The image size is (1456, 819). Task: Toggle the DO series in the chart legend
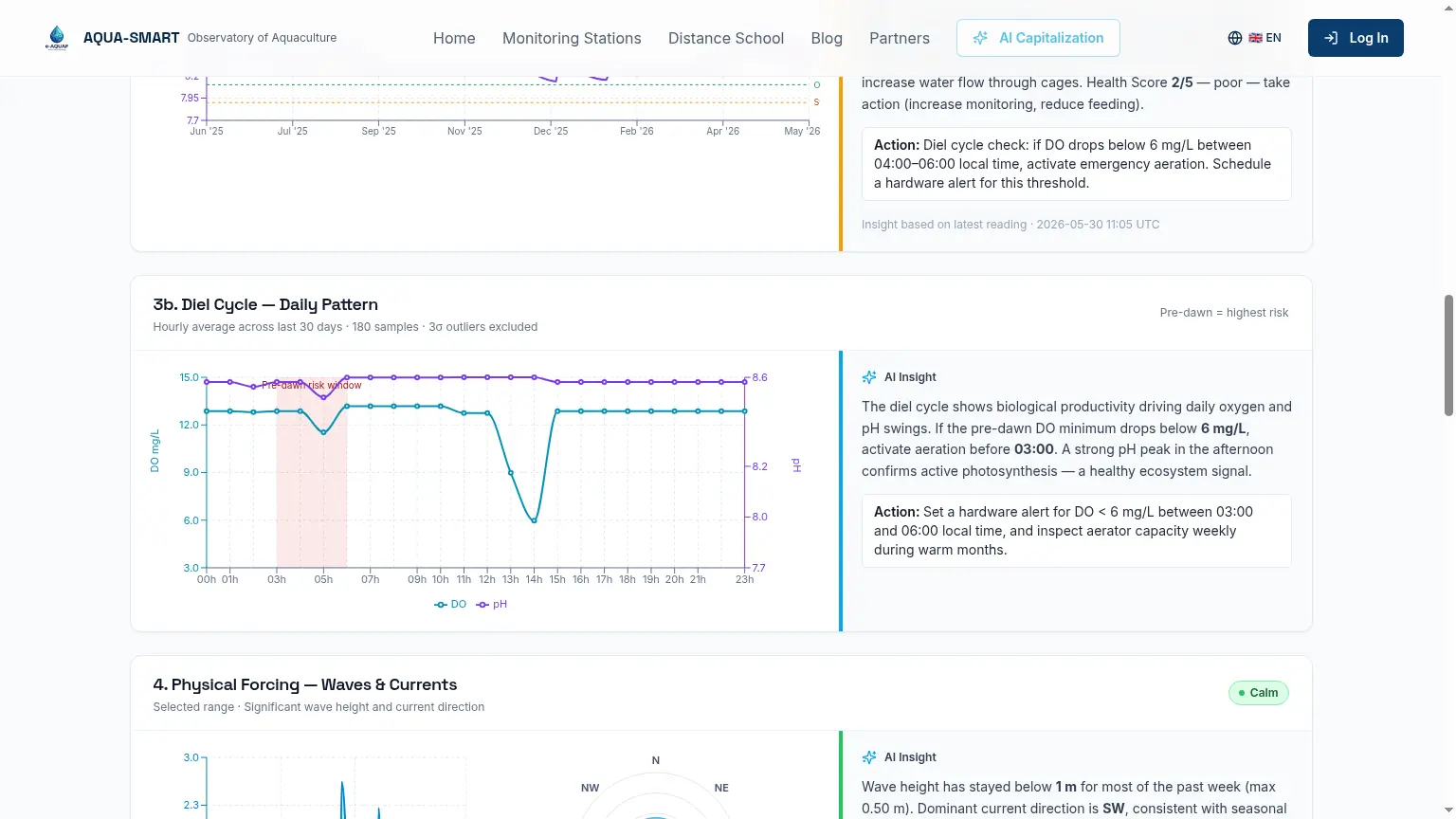(450, 605)
